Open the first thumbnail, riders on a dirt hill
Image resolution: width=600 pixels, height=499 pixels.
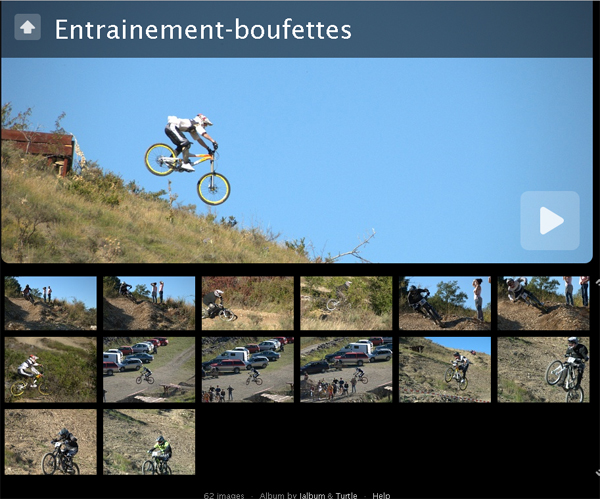click(51, 303)
